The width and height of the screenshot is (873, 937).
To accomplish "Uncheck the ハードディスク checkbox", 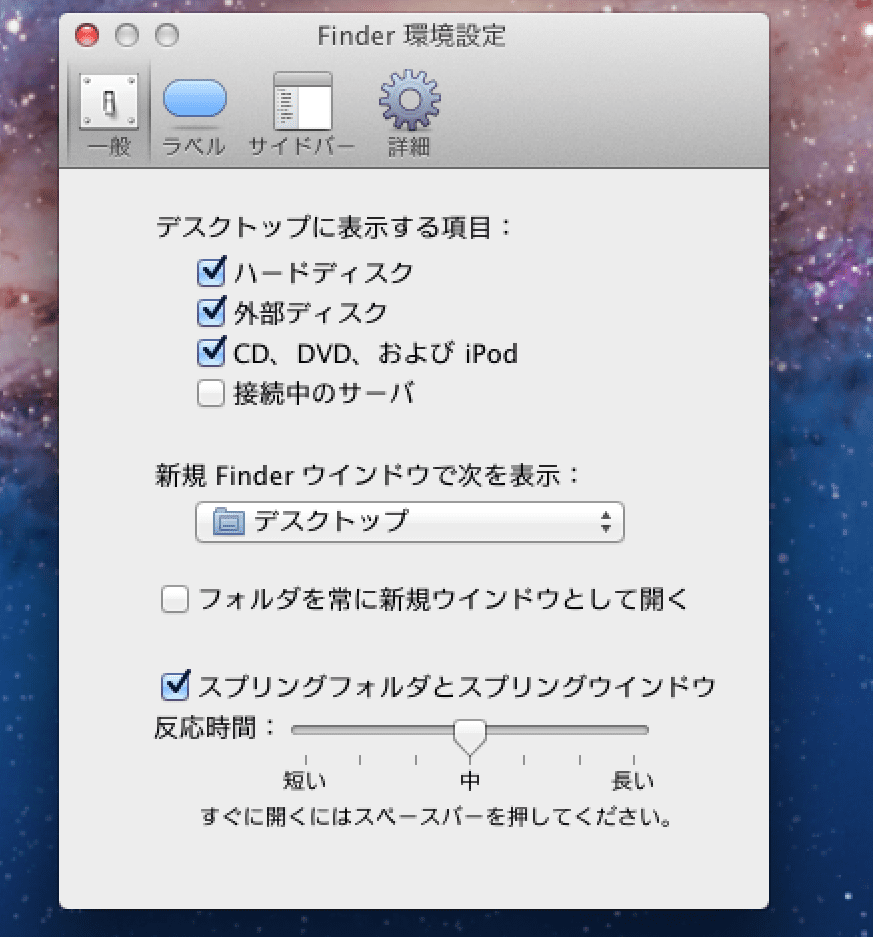I will [x=211, y=272].
